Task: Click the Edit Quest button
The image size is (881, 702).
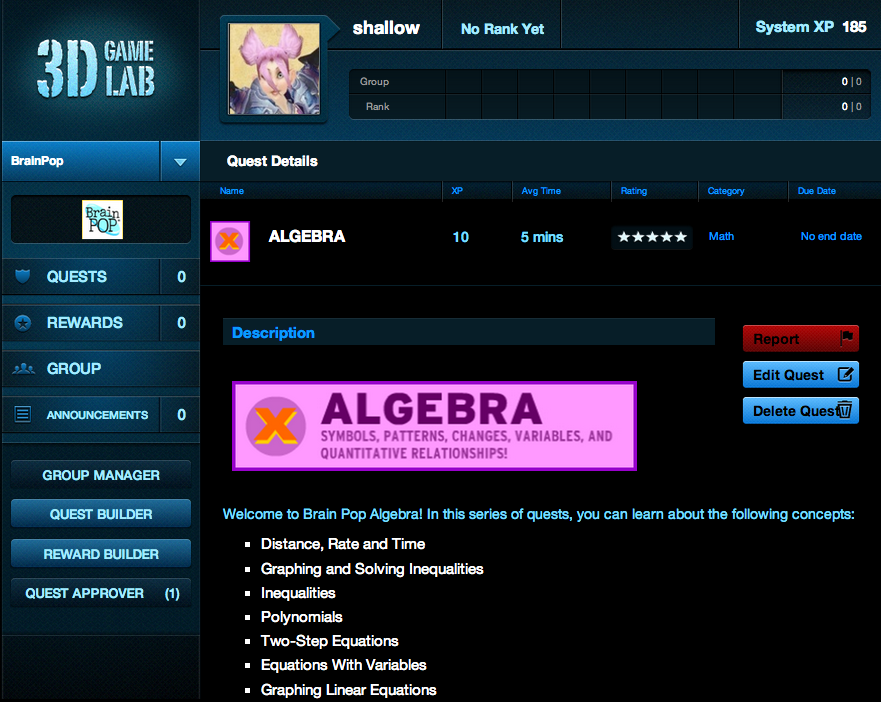Action: point(801,375)
